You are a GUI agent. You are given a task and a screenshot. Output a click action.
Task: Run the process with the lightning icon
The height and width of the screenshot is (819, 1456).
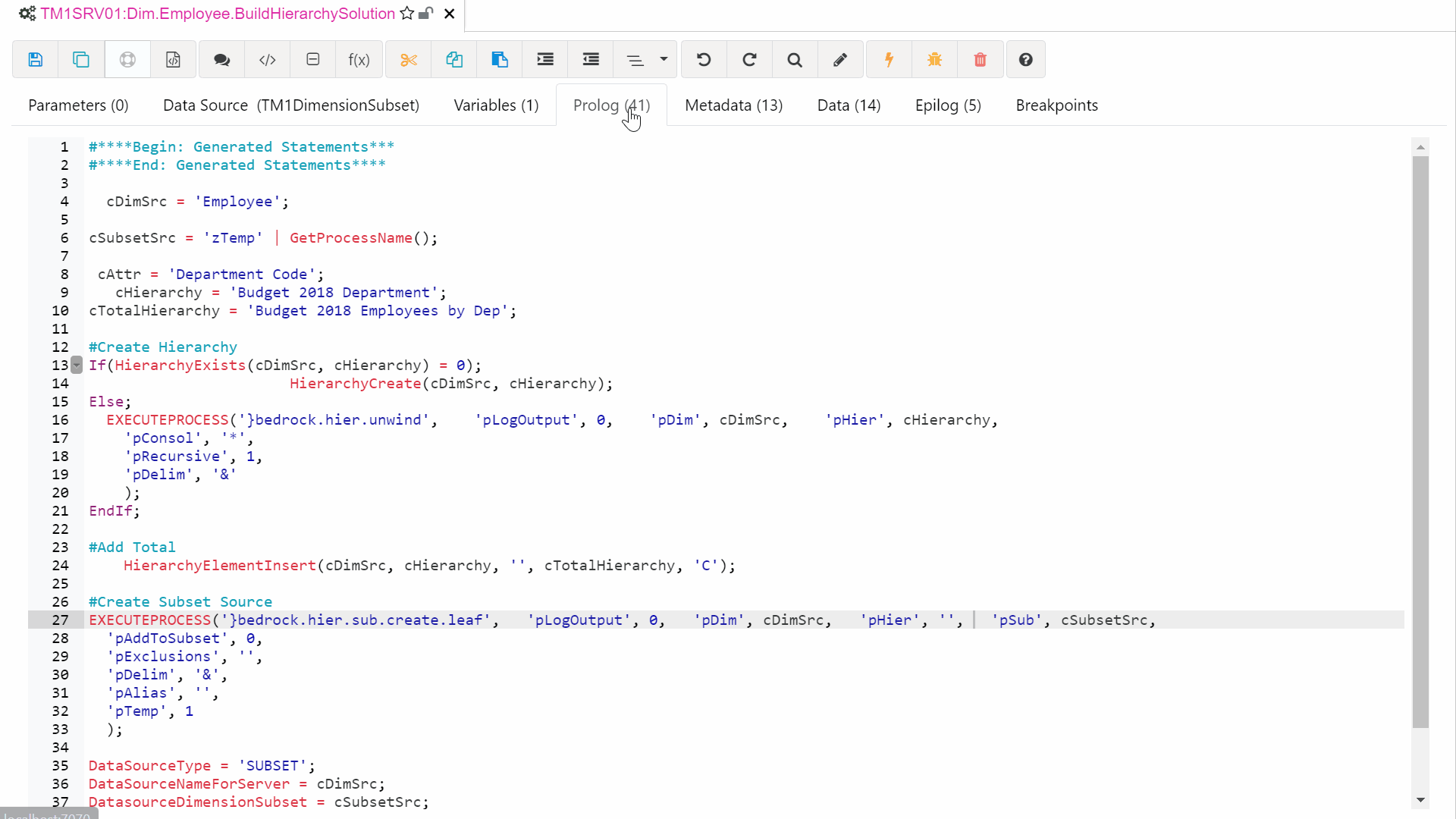pyautogui.click(x=889, y=59)
